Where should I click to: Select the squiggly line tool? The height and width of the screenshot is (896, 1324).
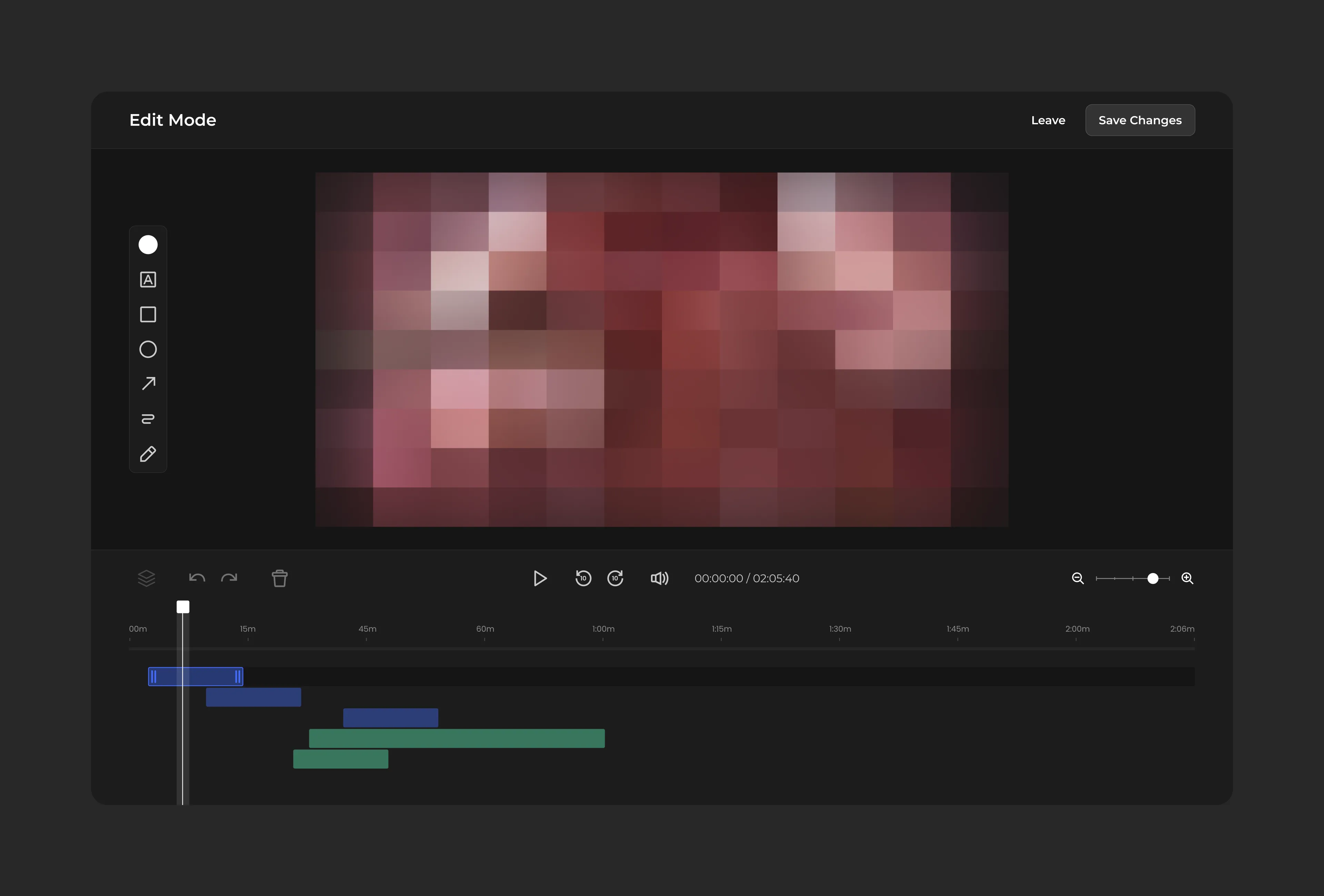click(148, 419)
